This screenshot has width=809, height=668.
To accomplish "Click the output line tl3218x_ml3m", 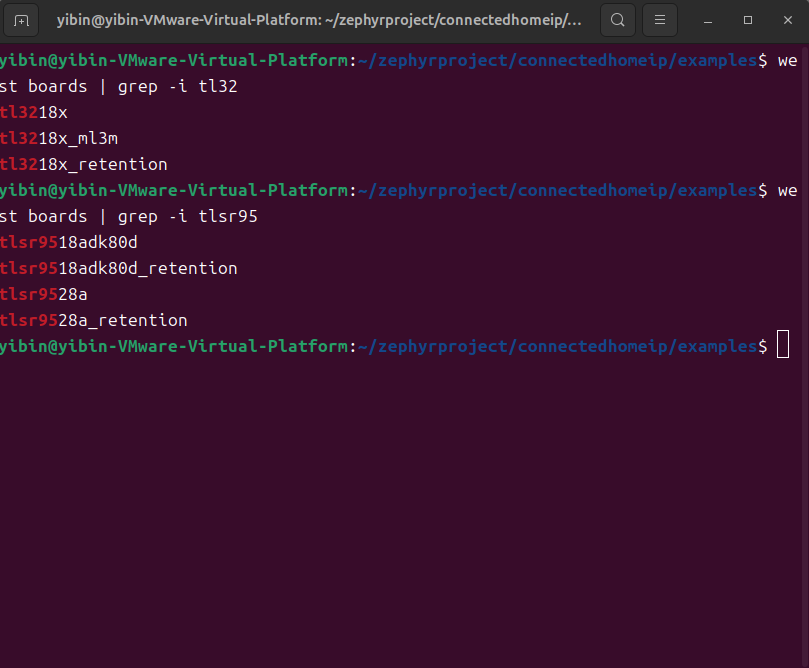I will coord(59,138).
